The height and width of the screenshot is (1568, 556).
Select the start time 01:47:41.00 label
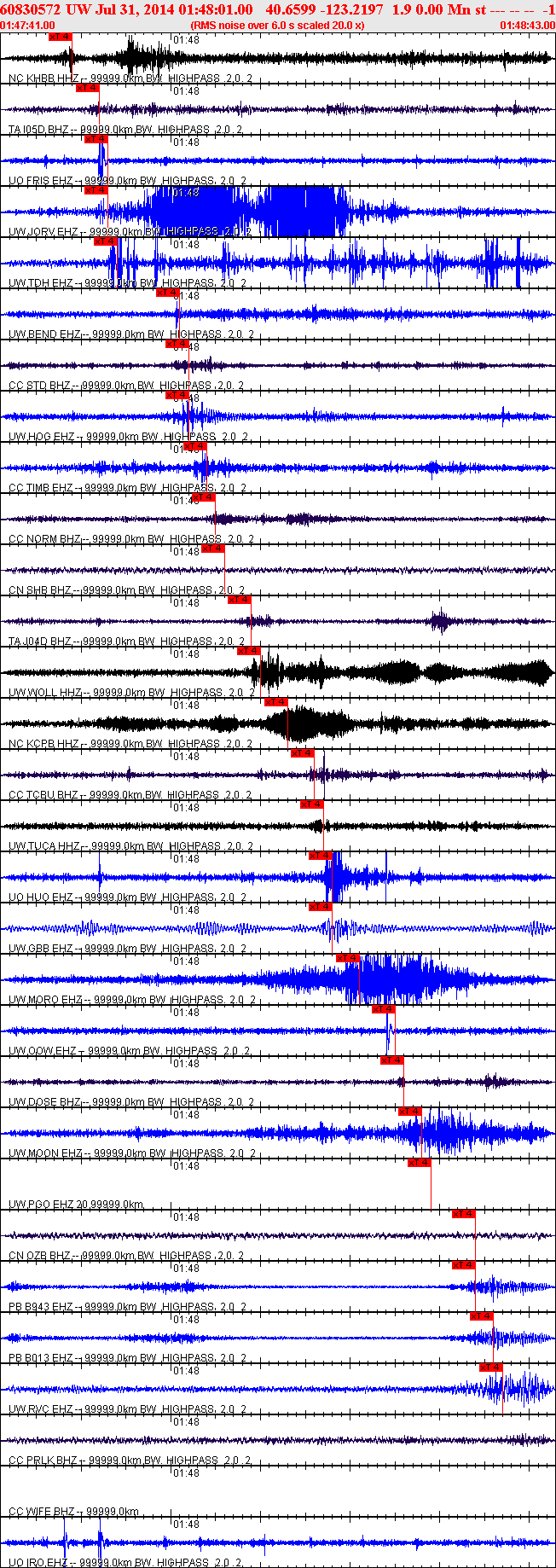(28, 26)
